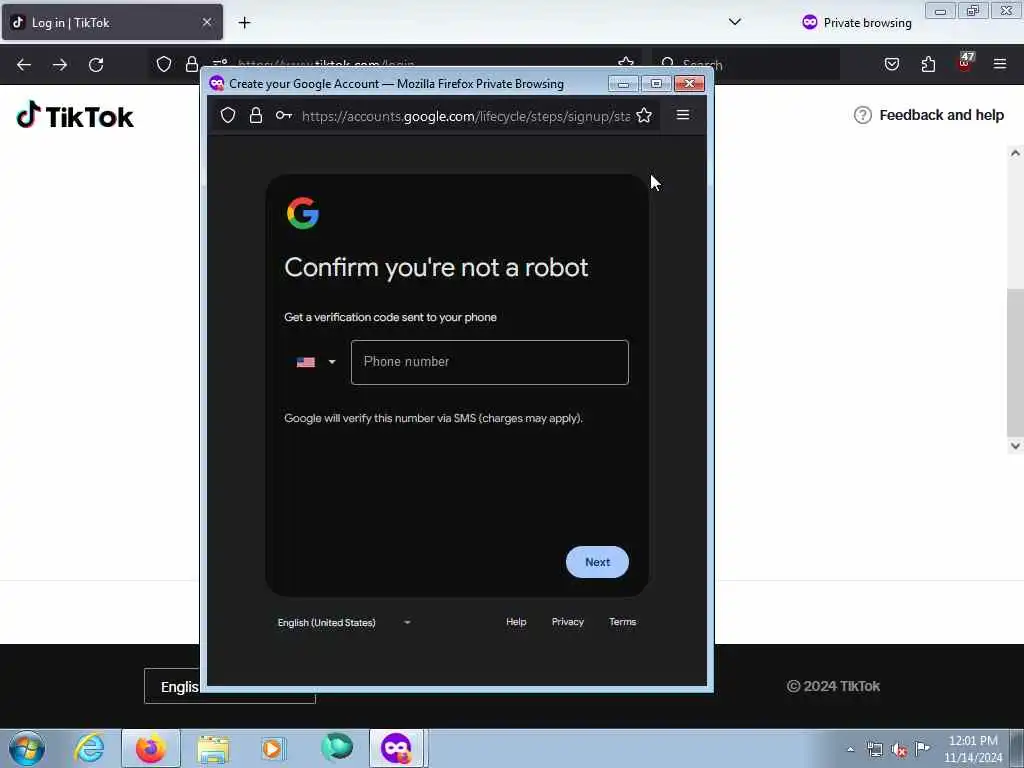1024x768 pixels.
Task: Open the Help link in Google footer
Action: click(x=516, y=622)
